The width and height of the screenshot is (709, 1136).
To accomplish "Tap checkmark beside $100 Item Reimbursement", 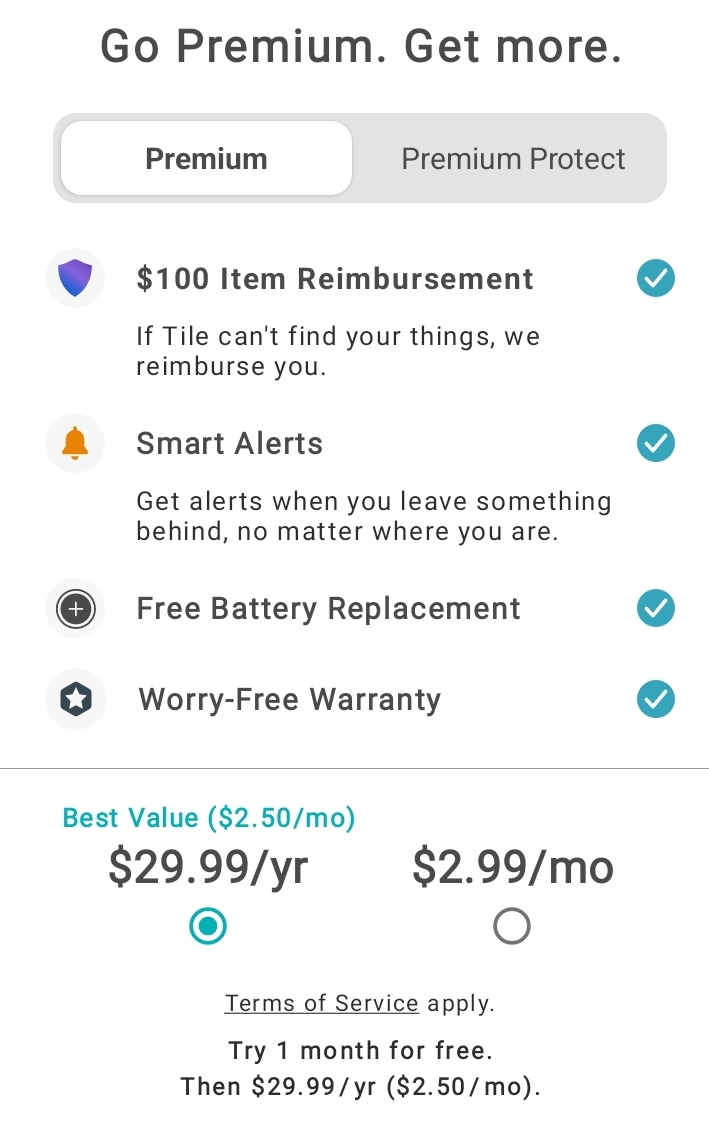I will 656,278.
